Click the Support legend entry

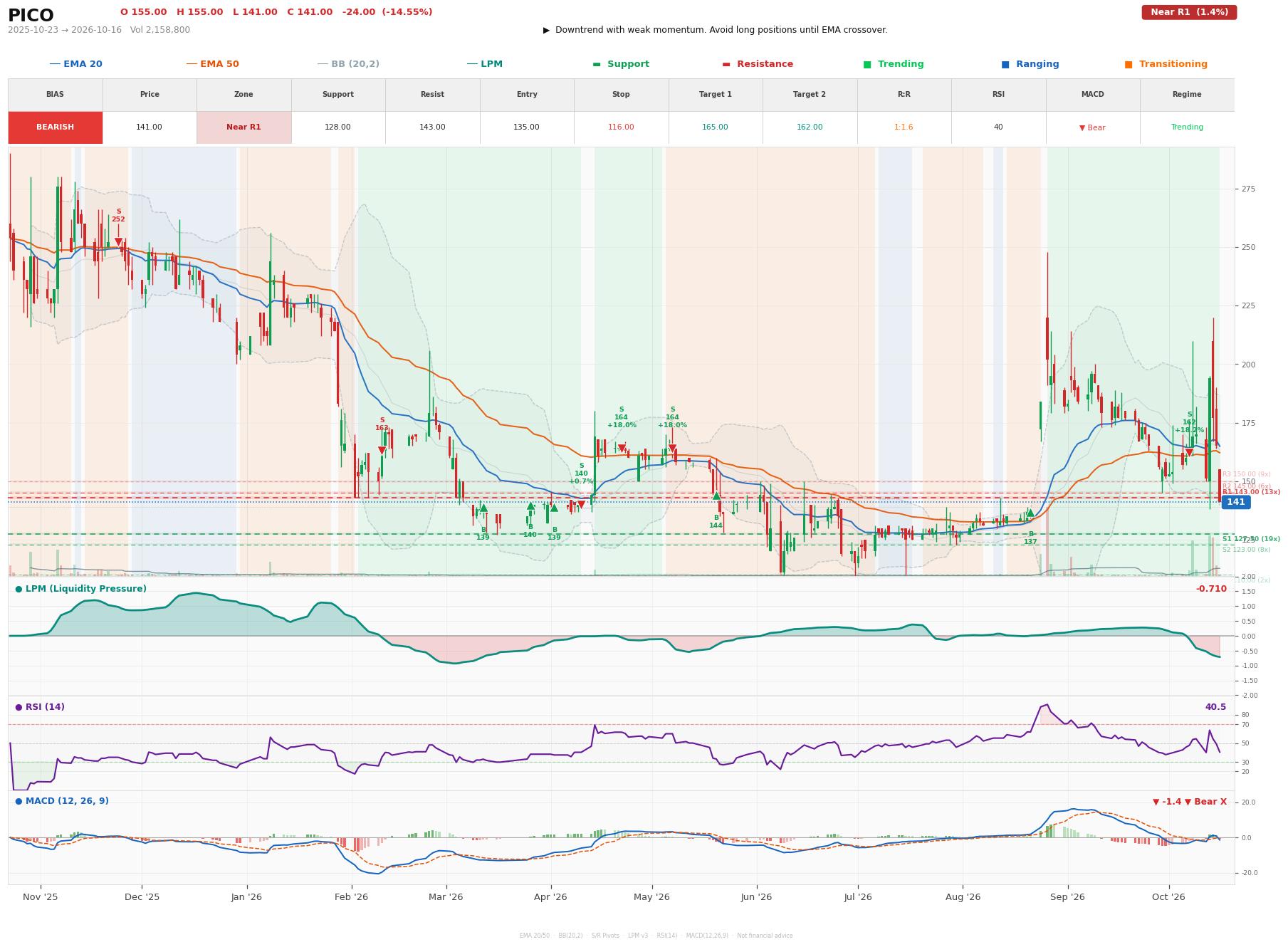621,64
